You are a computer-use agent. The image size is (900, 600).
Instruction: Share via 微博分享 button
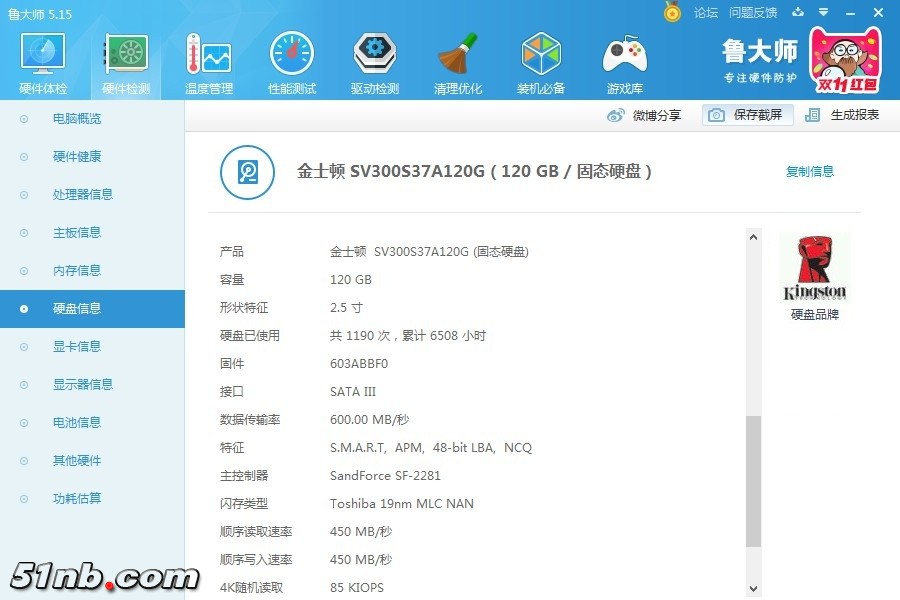click(x=645, y=115)
